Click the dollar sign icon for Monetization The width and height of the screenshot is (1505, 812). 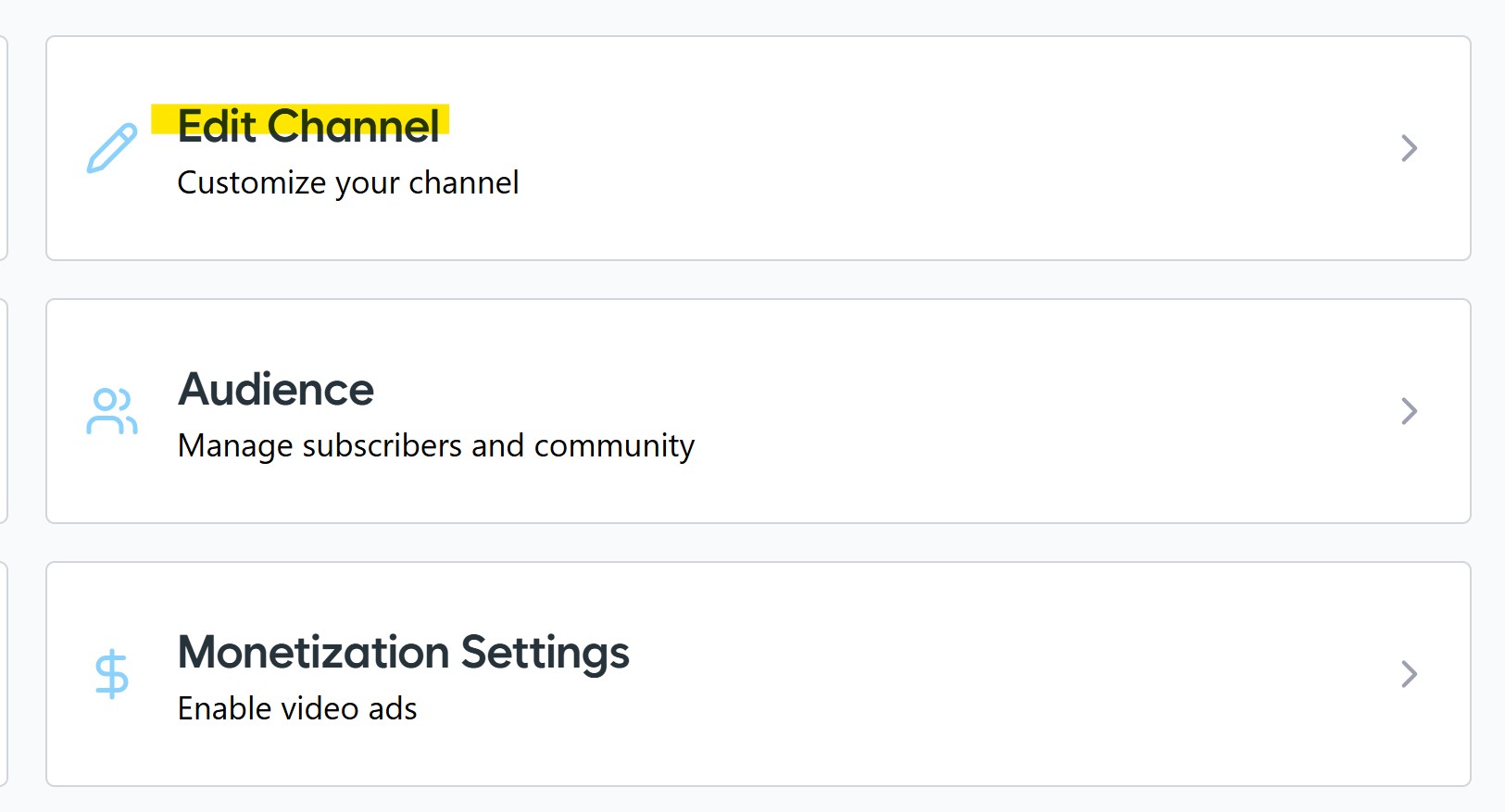click(x=112, y=673)
